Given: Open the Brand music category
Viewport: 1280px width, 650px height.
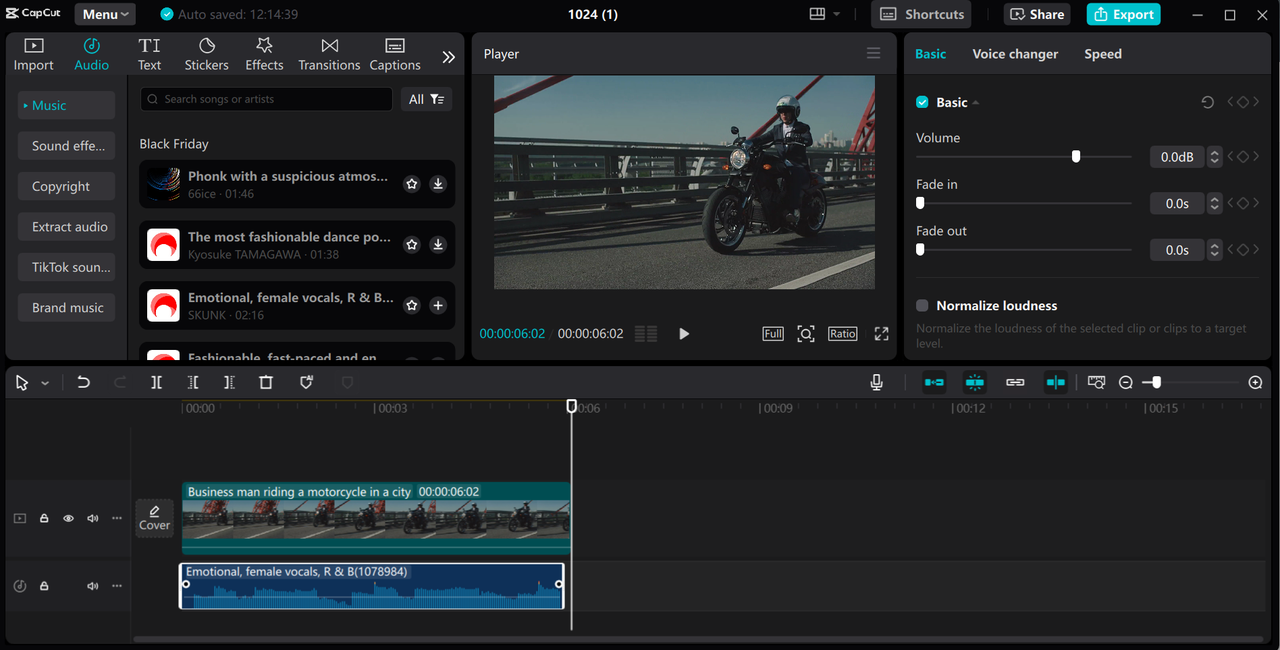Looking at the screenshot, I should [x=67, y=308].
